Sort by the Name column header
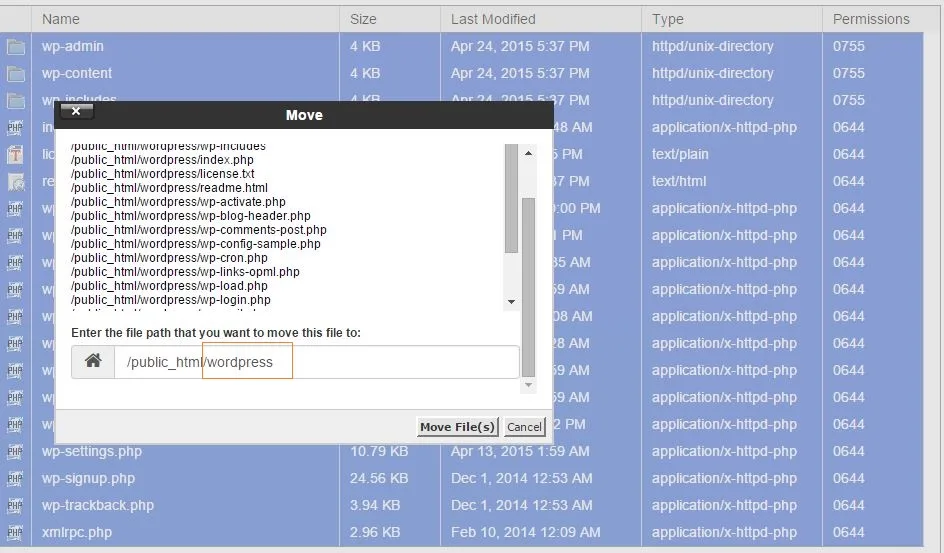The width and height of the screenshot is (944, 553). [61, 19]
